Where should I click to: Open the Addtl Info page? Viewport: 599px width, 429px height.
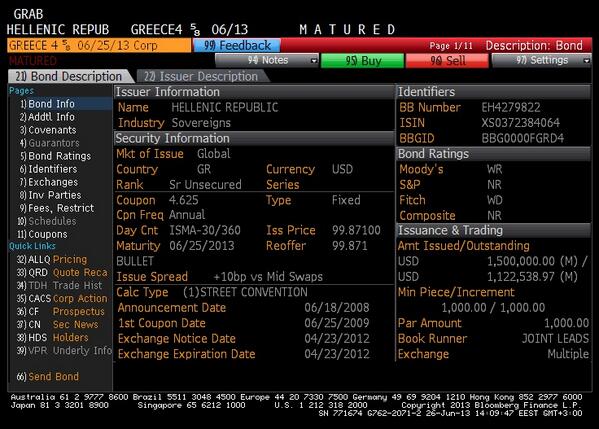47,117
